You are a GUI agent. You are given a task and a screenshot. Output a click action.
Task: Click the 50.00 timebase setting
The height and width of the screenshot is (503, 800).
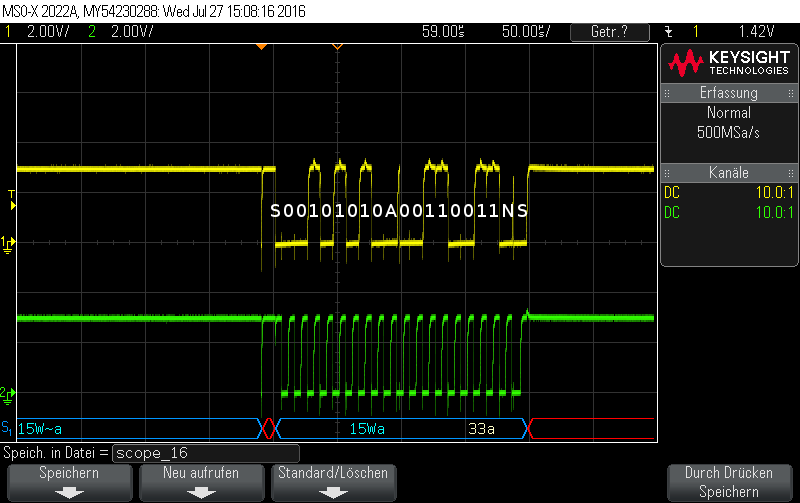[526, 32]
